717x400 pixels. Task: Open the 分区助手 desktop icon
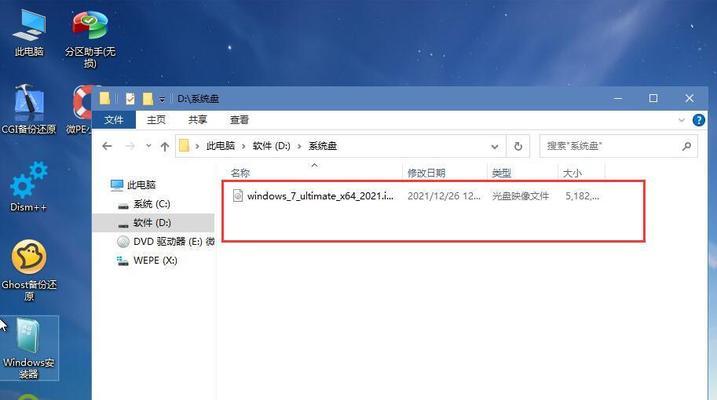click(90, 39)
